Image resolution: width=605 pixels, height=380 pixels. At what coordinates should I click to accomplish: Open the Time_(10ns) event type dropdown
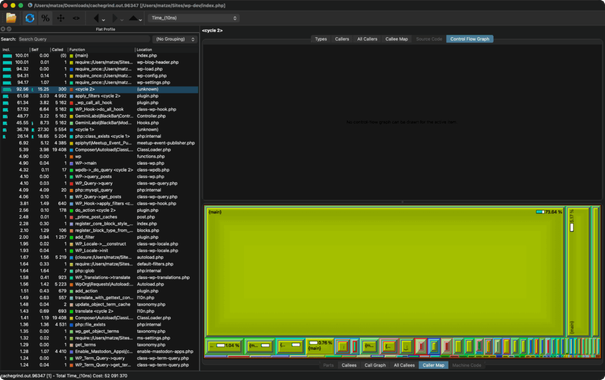[x=194, y=18]
